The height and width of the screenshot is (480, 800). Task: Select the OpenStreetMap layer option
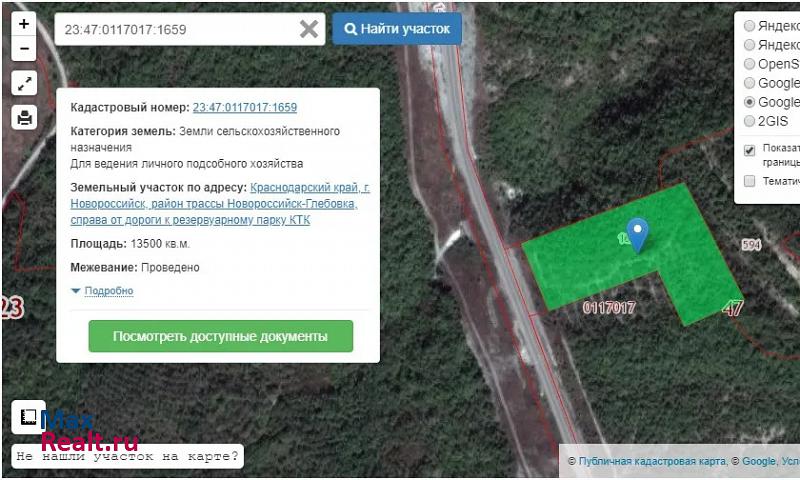click(x=750, y=64)
